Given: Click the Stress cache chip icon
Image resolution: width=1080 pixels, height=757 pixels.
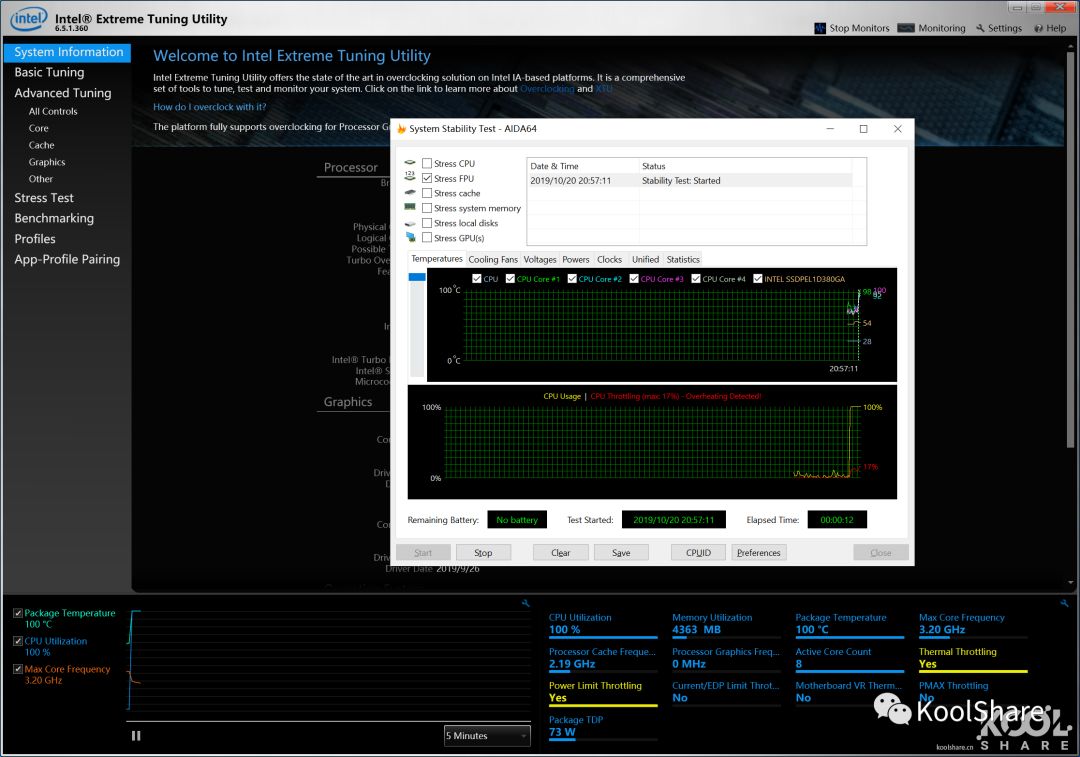Looking at the screenshot, I should click(410, 193).
